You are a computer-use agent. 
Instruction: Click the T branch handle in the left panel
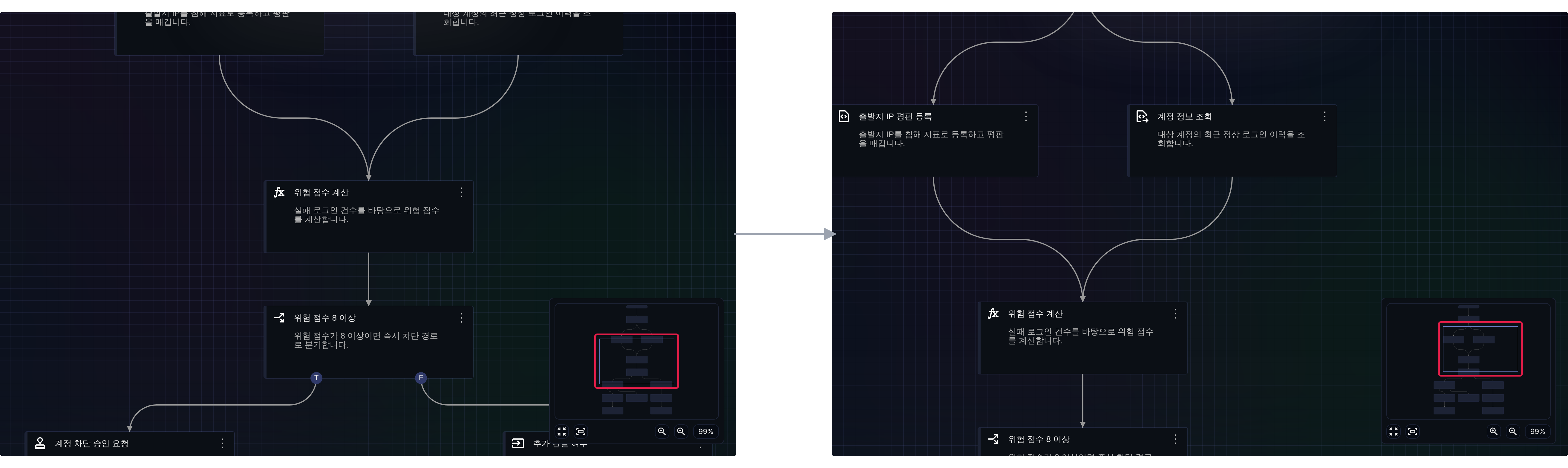[316, 378]
